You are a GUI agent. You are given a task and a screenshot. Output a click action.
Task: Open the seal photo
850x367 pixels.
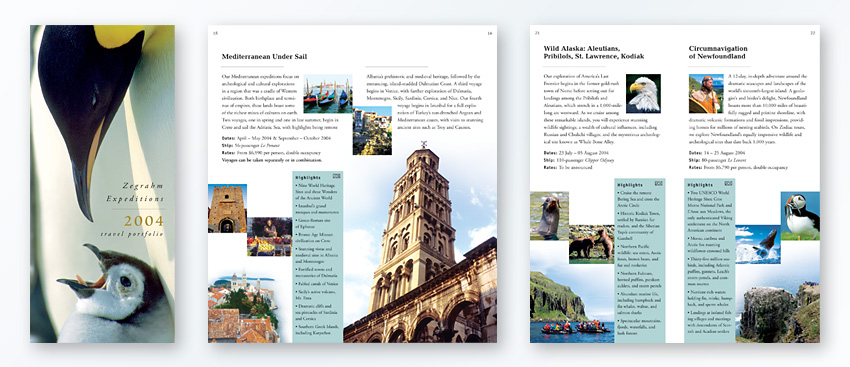pyautogui.click(x=549, y=216)
